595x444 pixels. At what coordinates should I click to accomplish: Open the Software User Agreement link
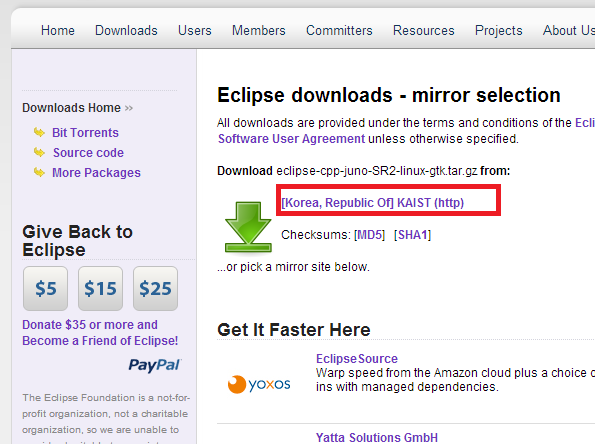pyautogui.click(x=291, y=139)
